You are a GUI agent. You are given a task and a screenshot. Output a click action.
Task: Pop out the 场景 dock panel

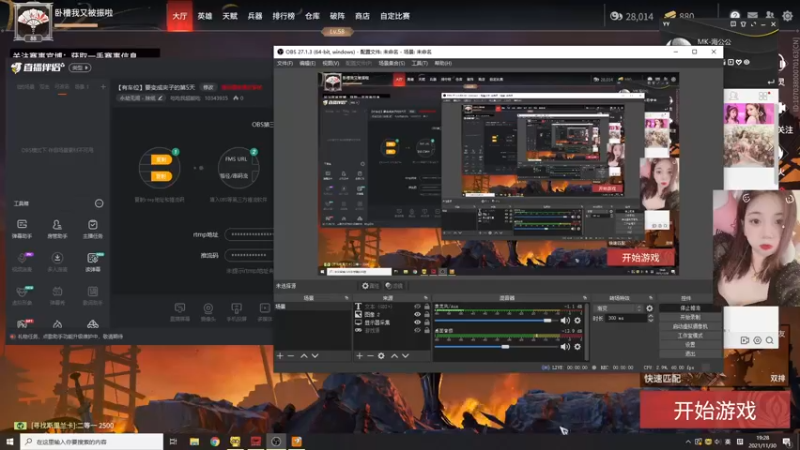346,298
